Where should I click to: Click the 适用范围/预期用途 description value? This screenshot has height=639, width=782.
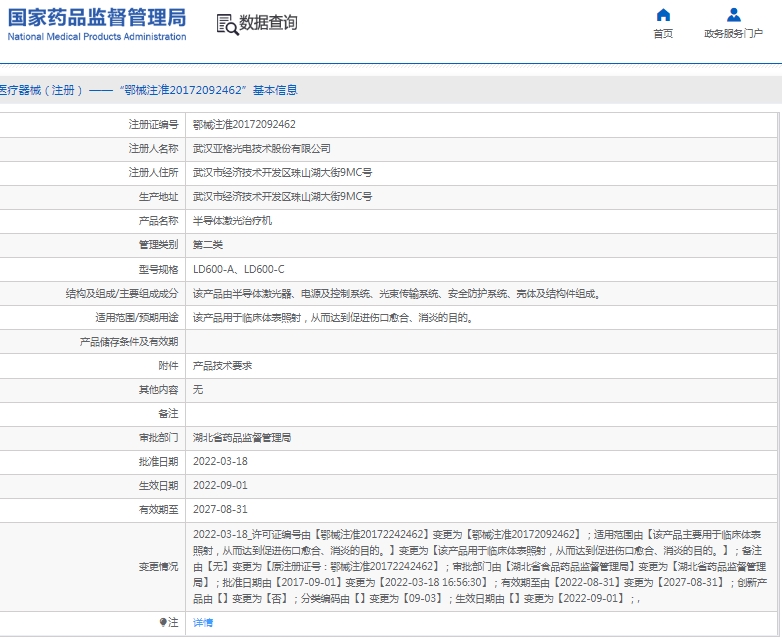pos(333,318)
